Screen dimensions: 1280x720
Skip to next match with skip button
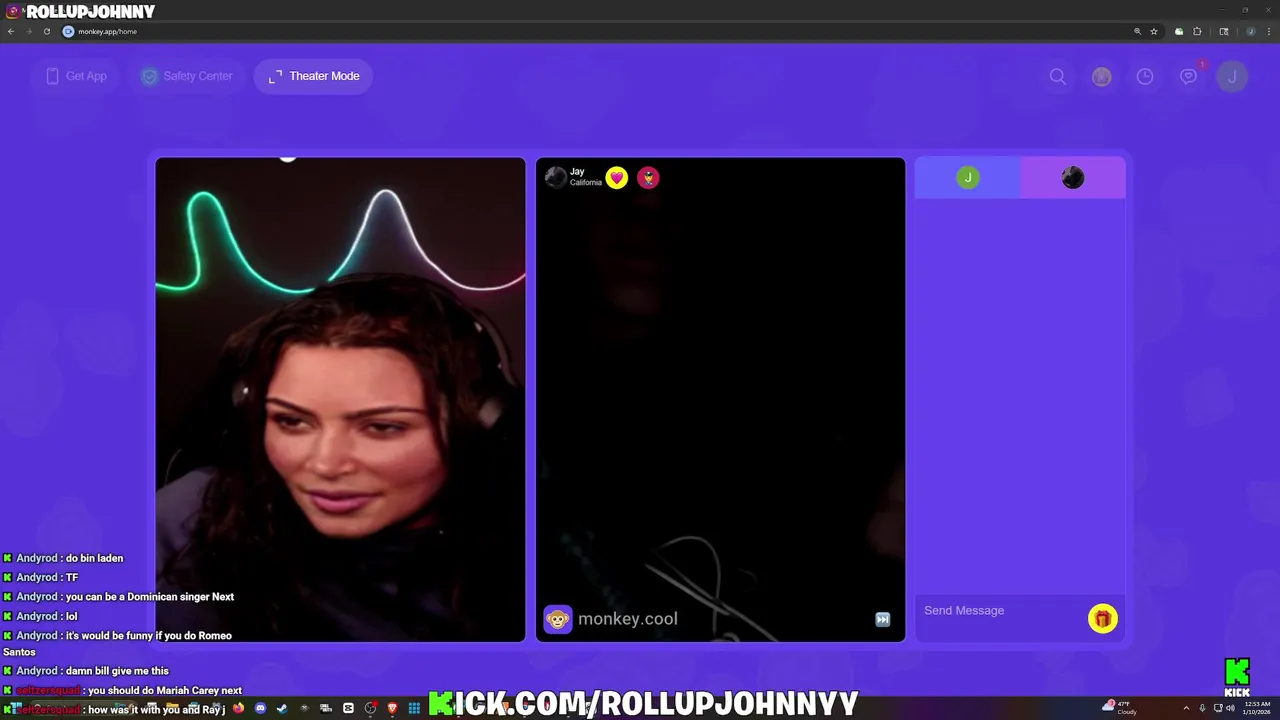[x=882, y=620]
